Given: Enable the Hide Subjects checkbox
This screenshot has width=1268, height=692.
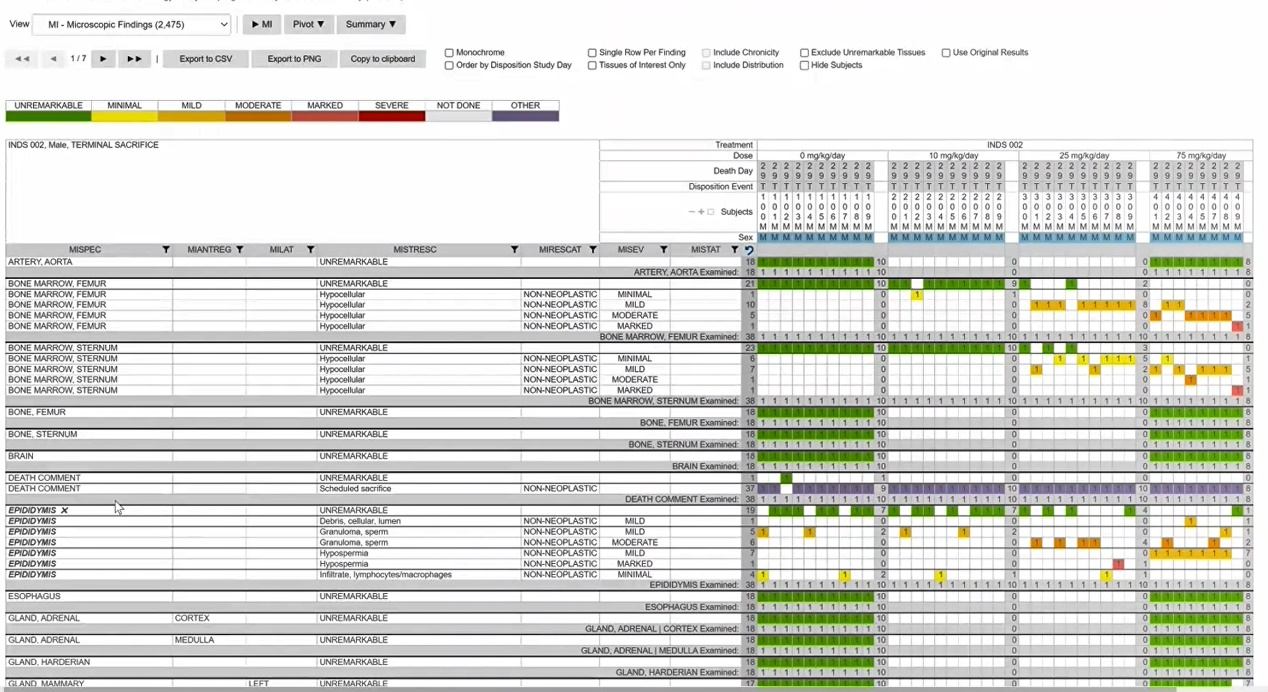Looking at the screenshot, I should click(x=804, y=65).
